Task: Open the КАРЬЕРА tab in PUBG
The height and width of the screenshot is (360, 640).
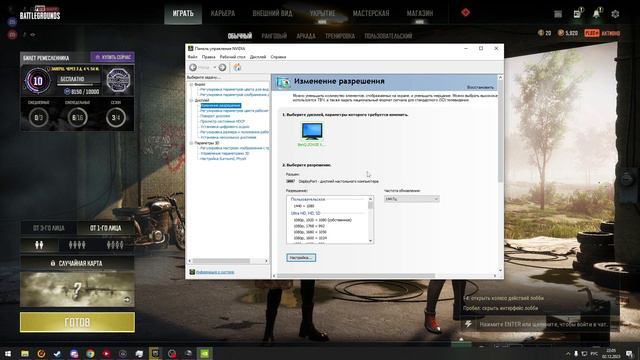Action: (223, 13)
